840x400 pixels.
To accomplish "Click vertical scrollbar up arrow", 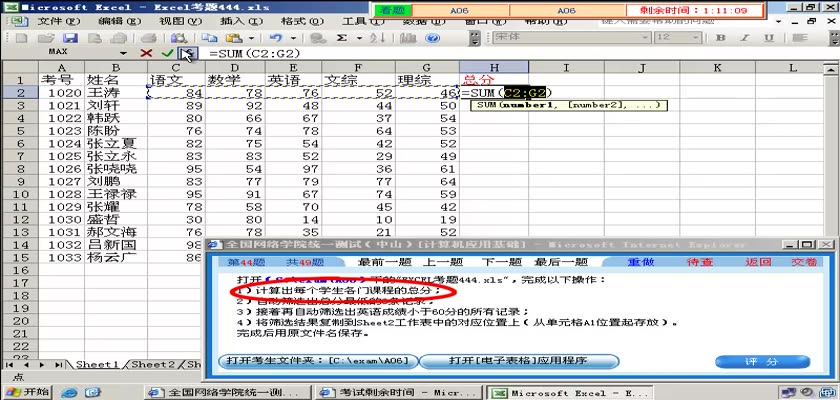I will click(831, 68).
